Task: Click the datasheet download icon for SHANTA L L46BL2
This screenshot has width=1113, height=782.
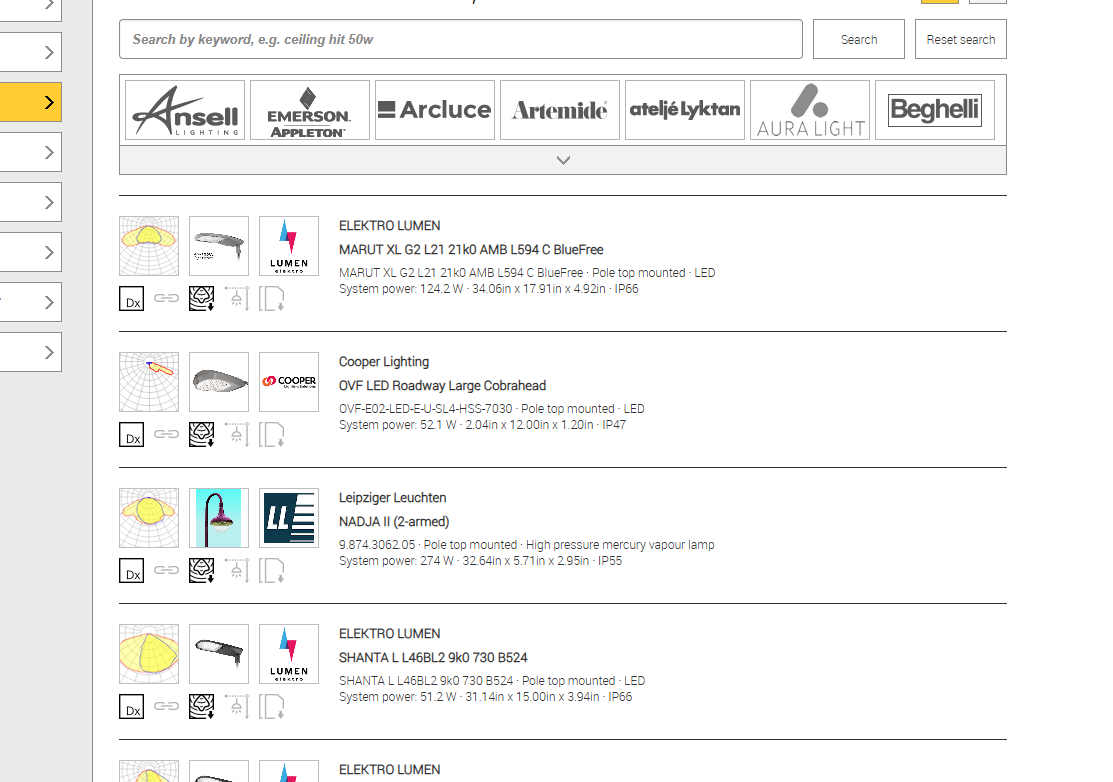Action: [272, 707]
